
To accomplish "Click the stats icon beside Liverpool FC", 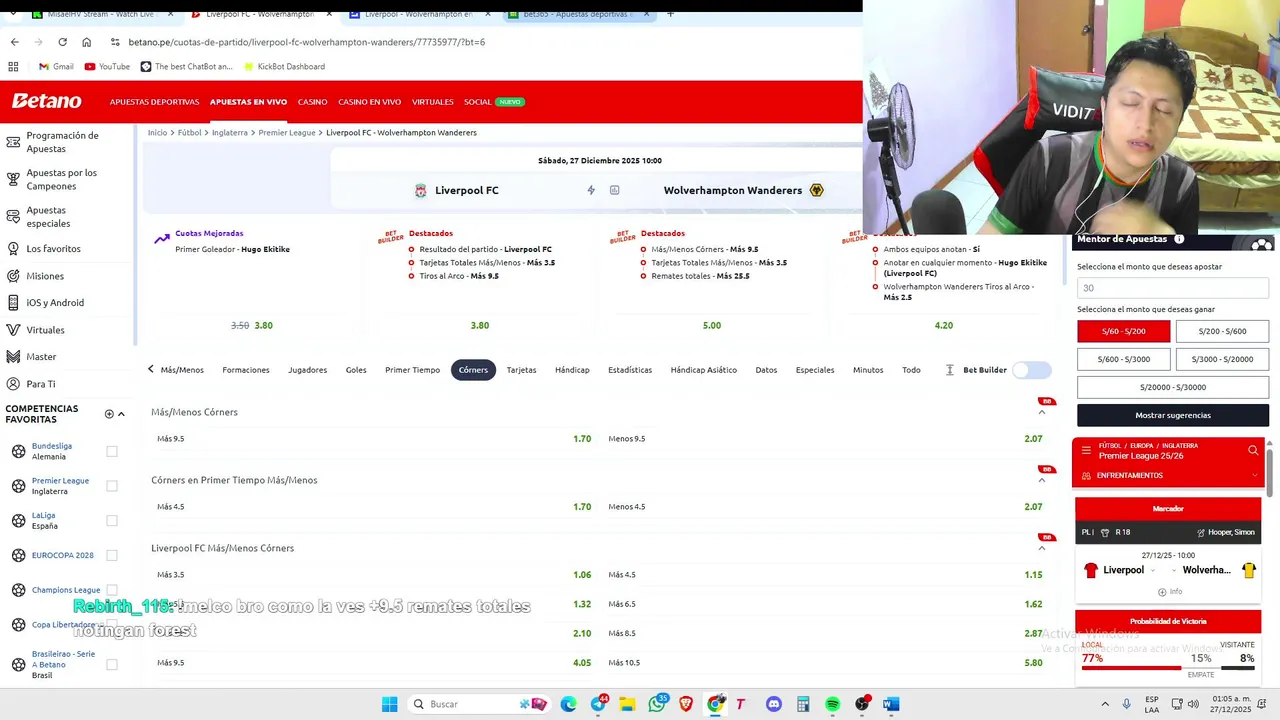I will 614,190.
